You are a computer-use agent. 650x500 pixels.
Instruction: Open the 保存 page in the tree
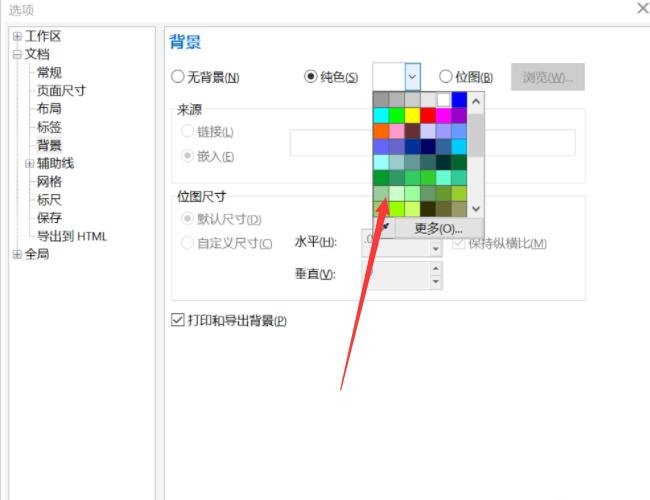[x=49, y=218]
